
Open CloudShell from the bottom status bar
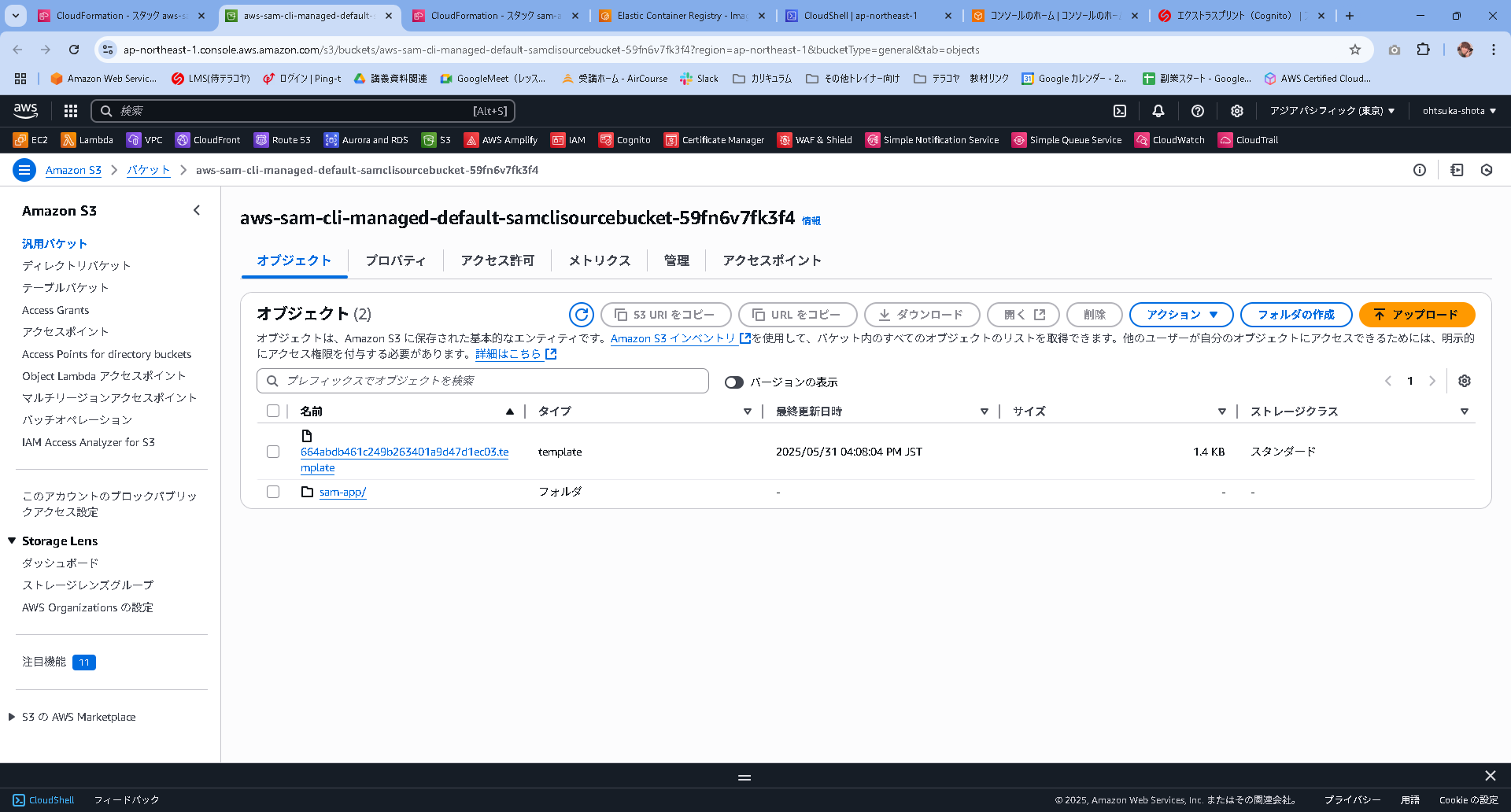coord(45,799)
